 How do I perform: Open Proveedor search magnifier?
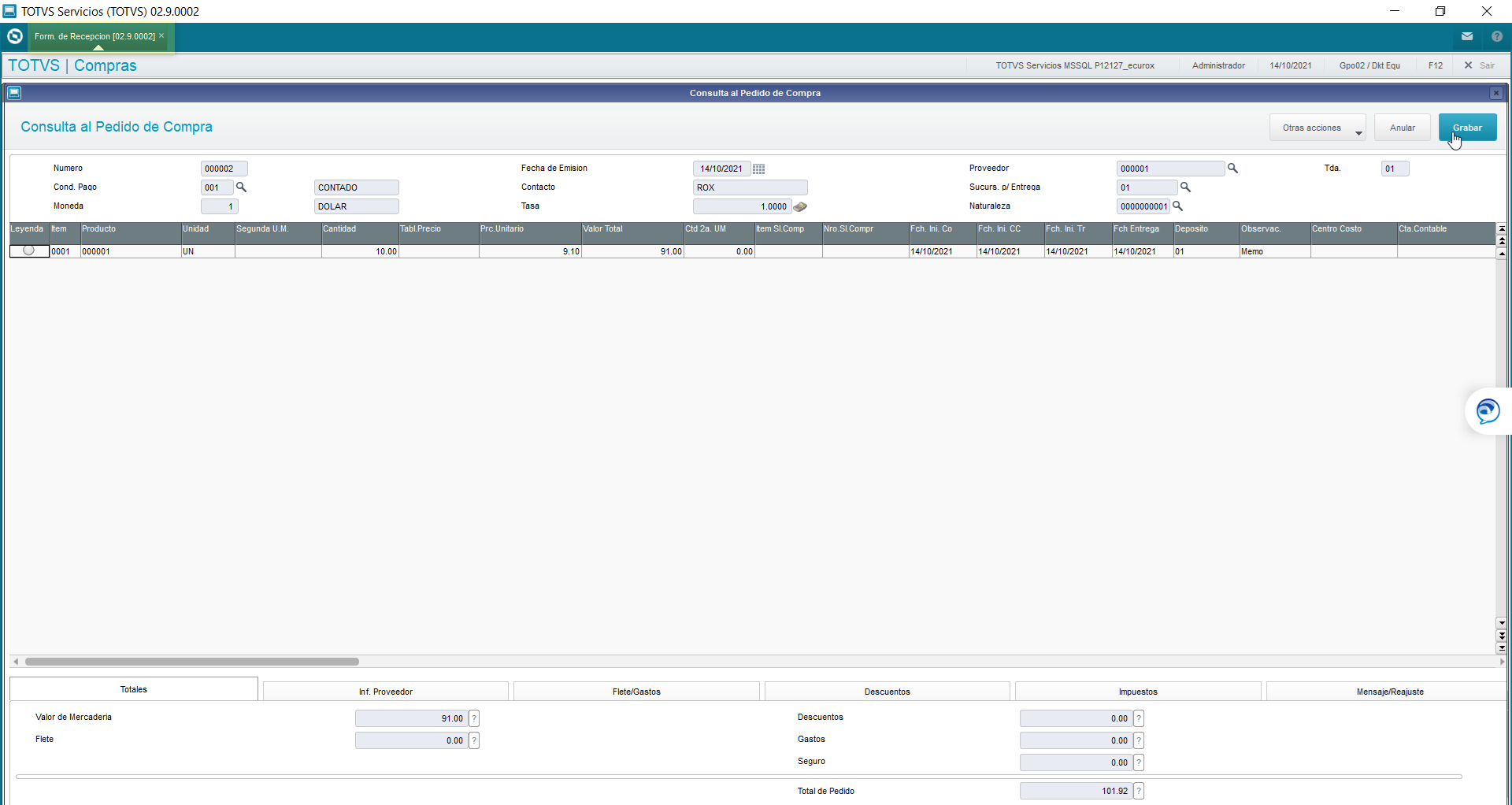1233,169
